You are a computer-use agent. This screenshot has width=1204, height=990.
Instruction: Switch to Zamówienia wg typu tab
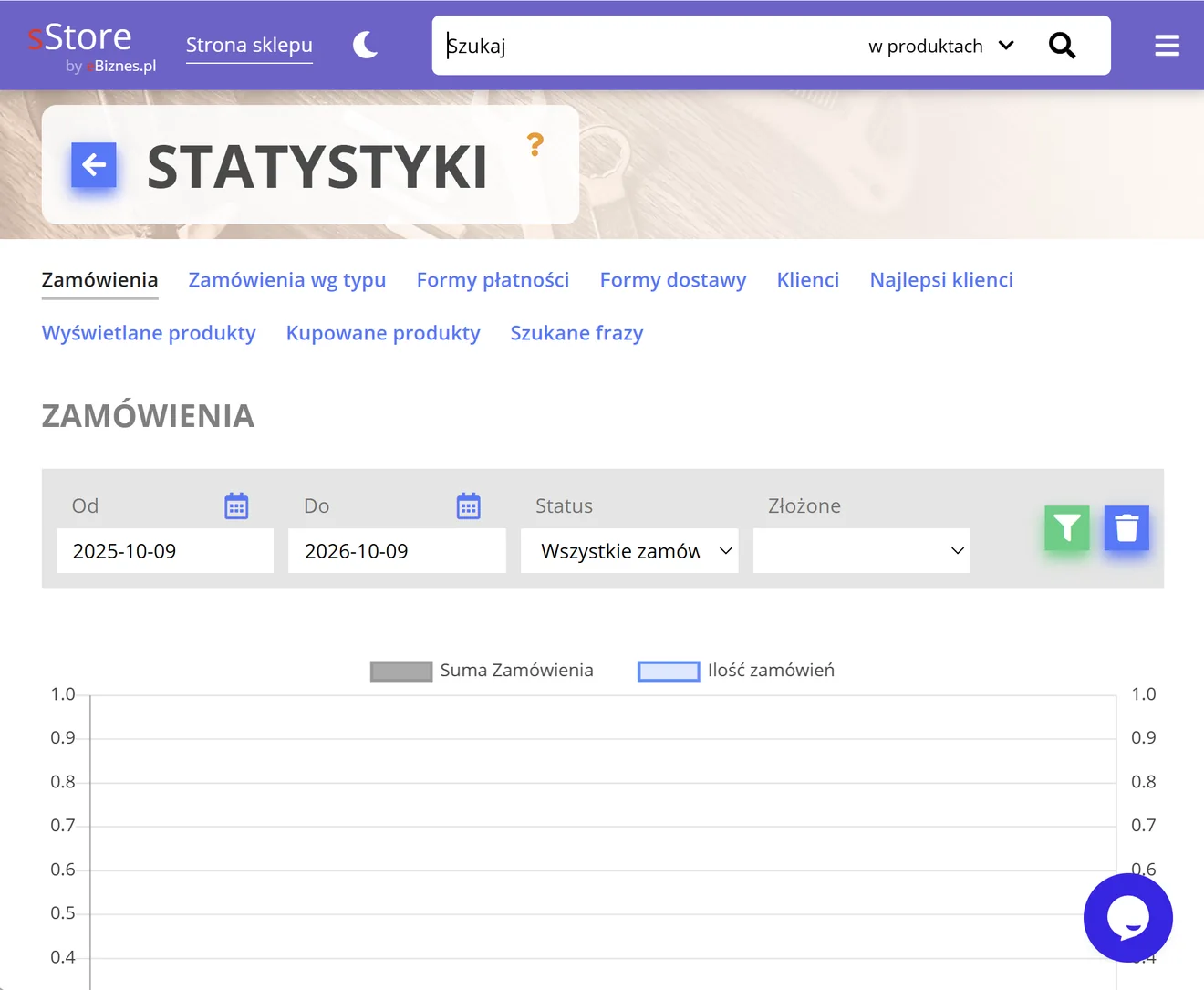coord(287,280)
